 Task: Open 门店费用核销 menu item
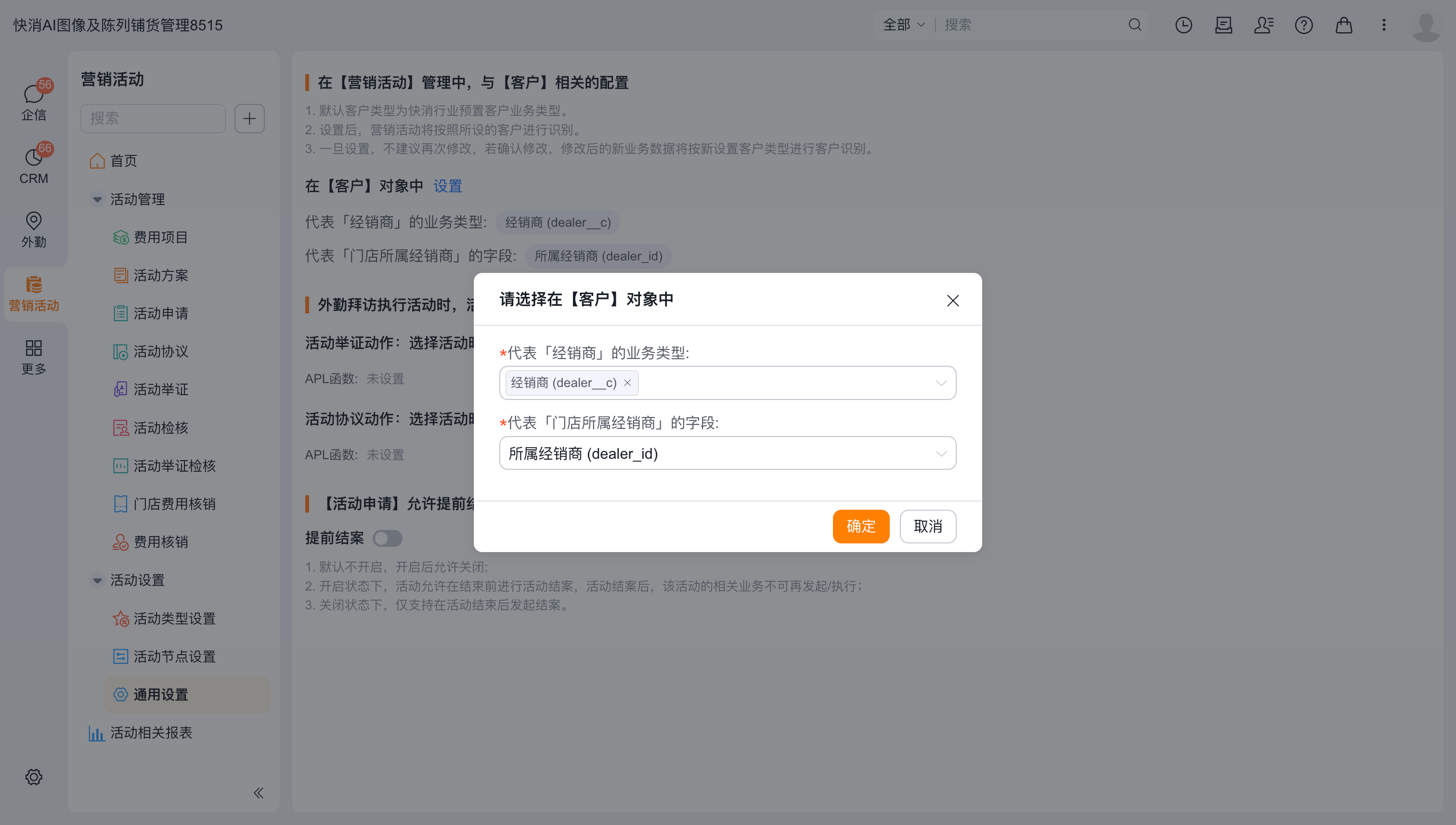[x=164, y=504]
